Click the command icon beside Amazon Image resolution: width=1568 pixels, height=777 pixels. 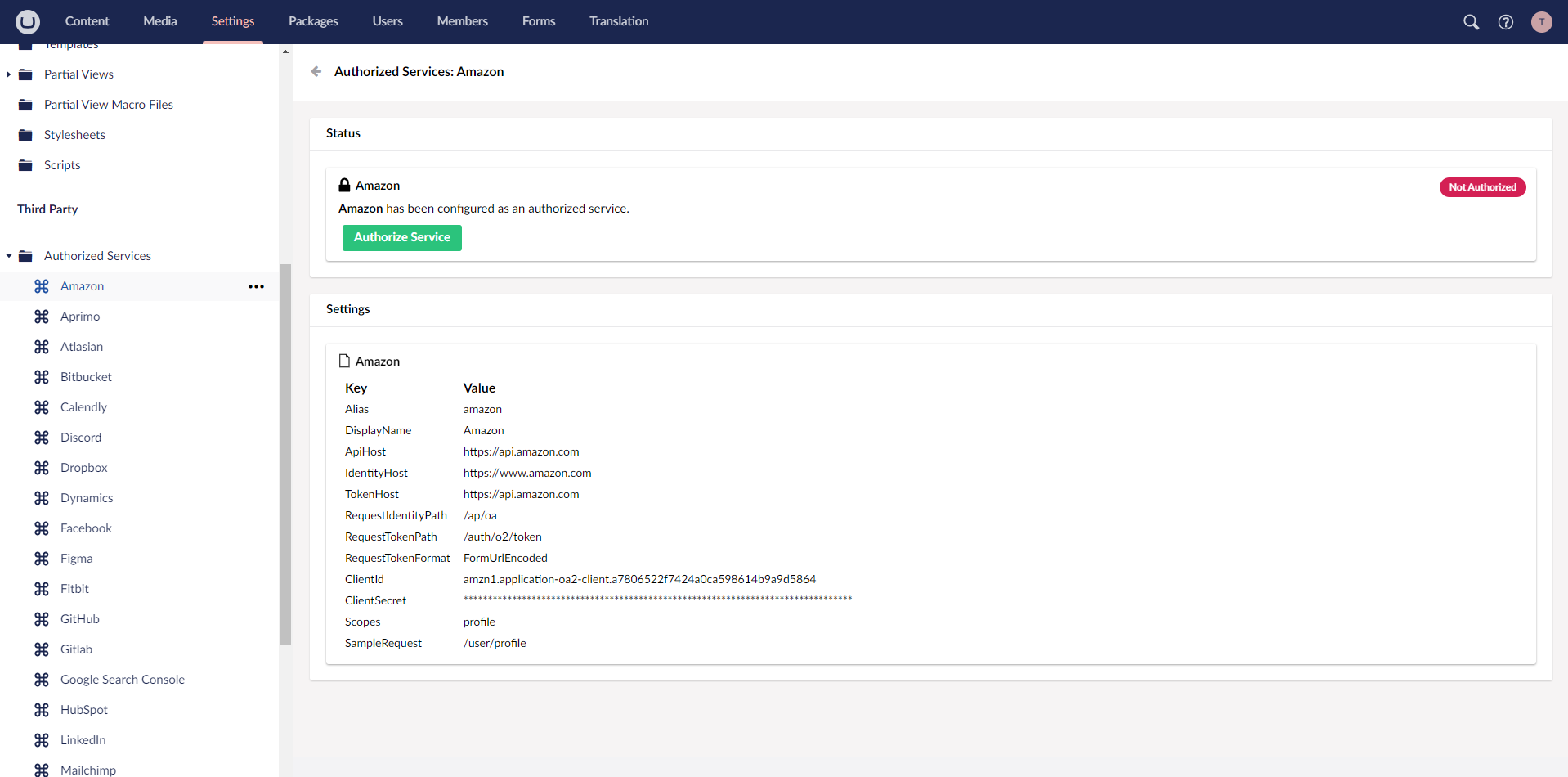42,286
